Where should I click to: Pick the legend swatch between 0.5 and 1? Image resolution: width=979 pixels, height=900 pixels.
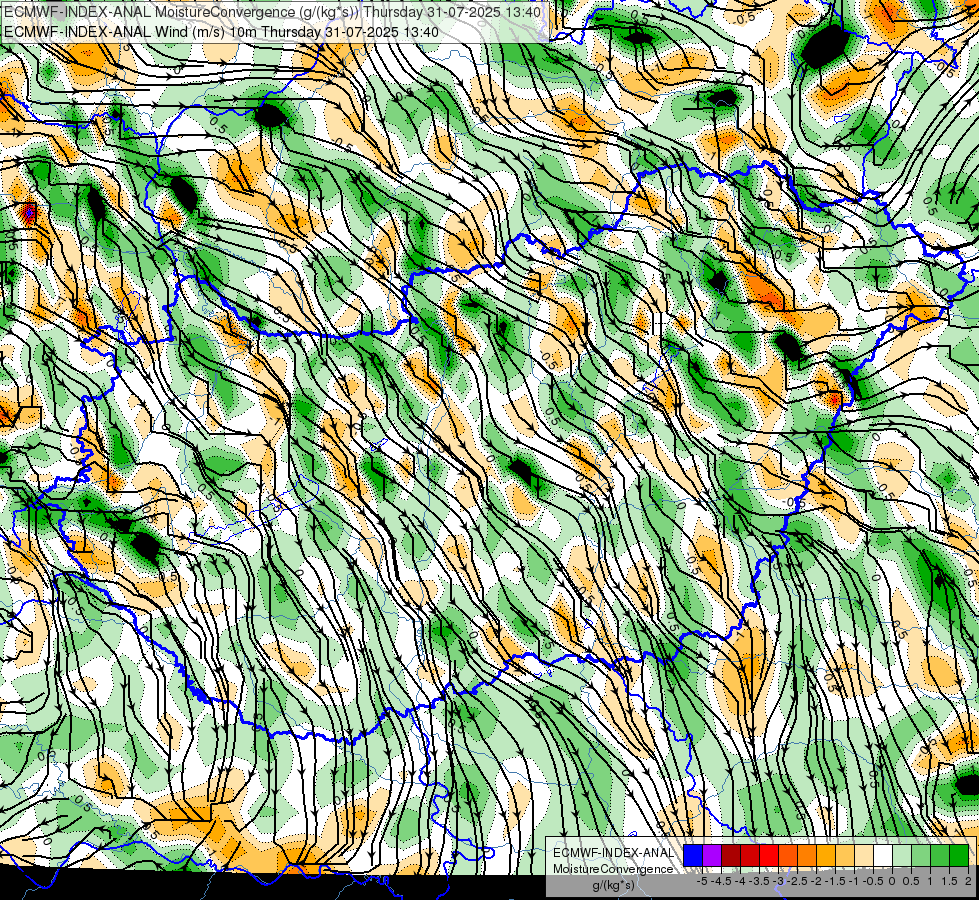(921, 855)
